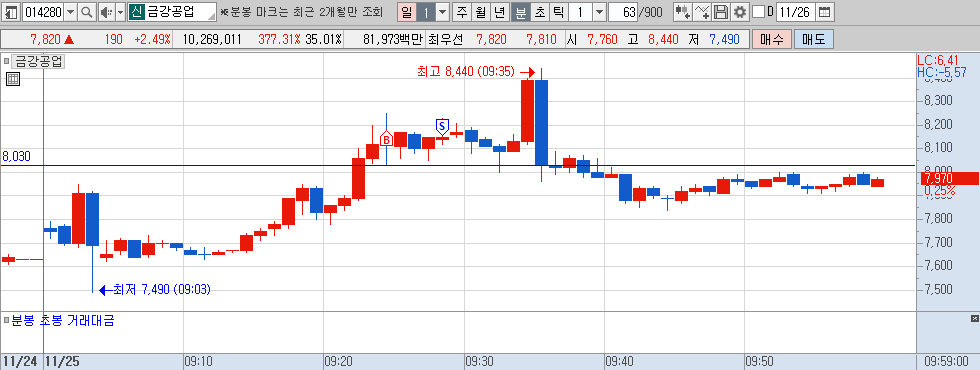The width and height of the screenshot is (980, 370).
Task: Click the 최우선 quote label
Action: 445,39
